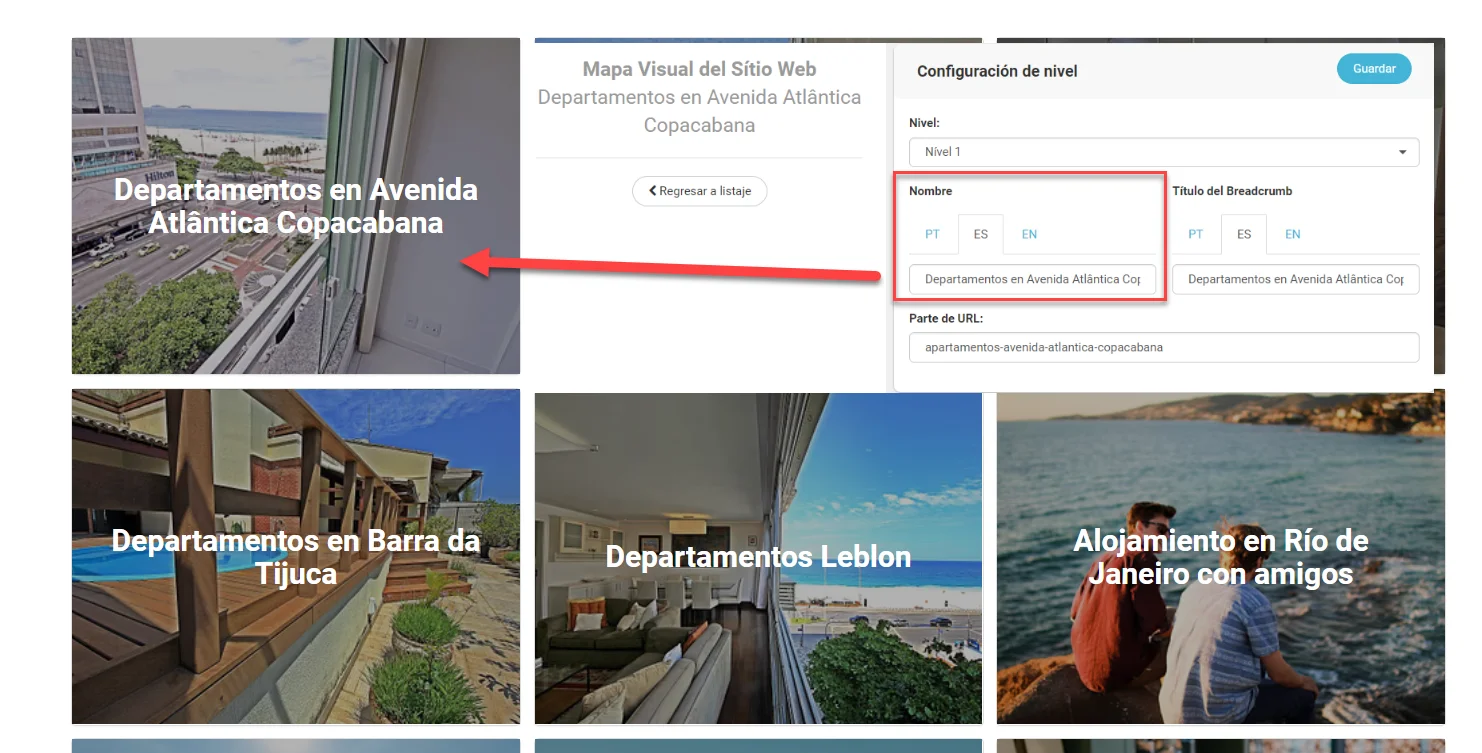Select ES tab under Título del Breadcrumb
The image size is (1482, 753).
[1243, 234]
